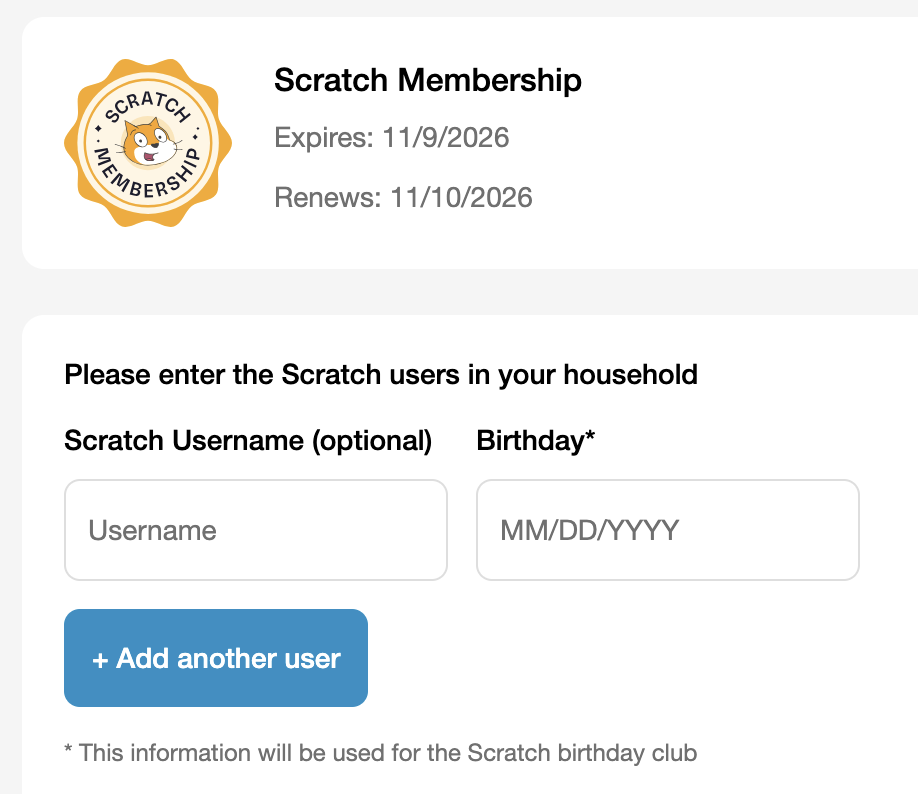Focus the MM/DD/YYYY birthday field
This screenshot has height=794, width=918.
[x=667, y=530]
